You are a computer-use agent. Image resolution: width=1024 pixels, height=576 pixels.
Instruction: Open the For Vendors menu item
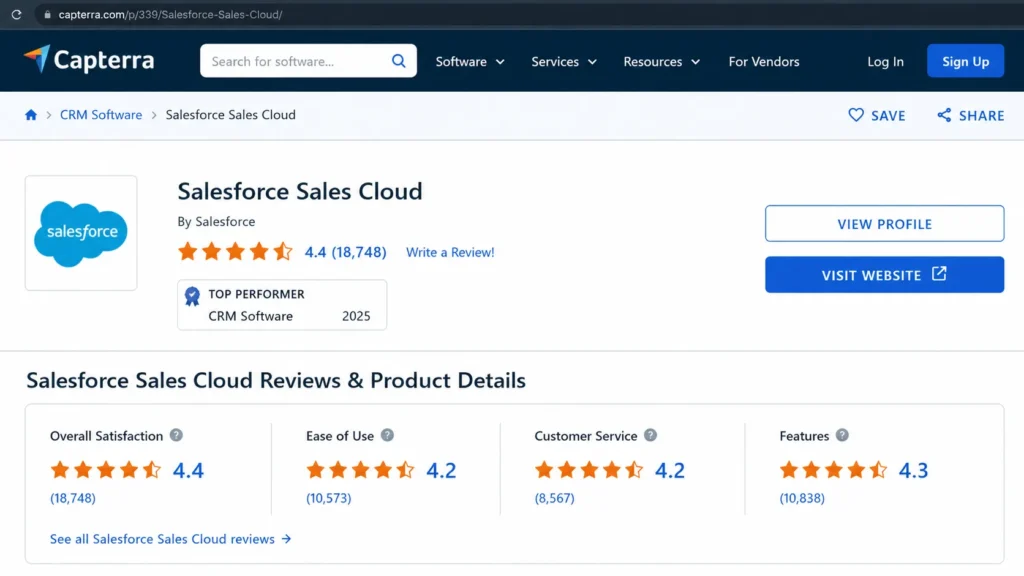[764, 61]
